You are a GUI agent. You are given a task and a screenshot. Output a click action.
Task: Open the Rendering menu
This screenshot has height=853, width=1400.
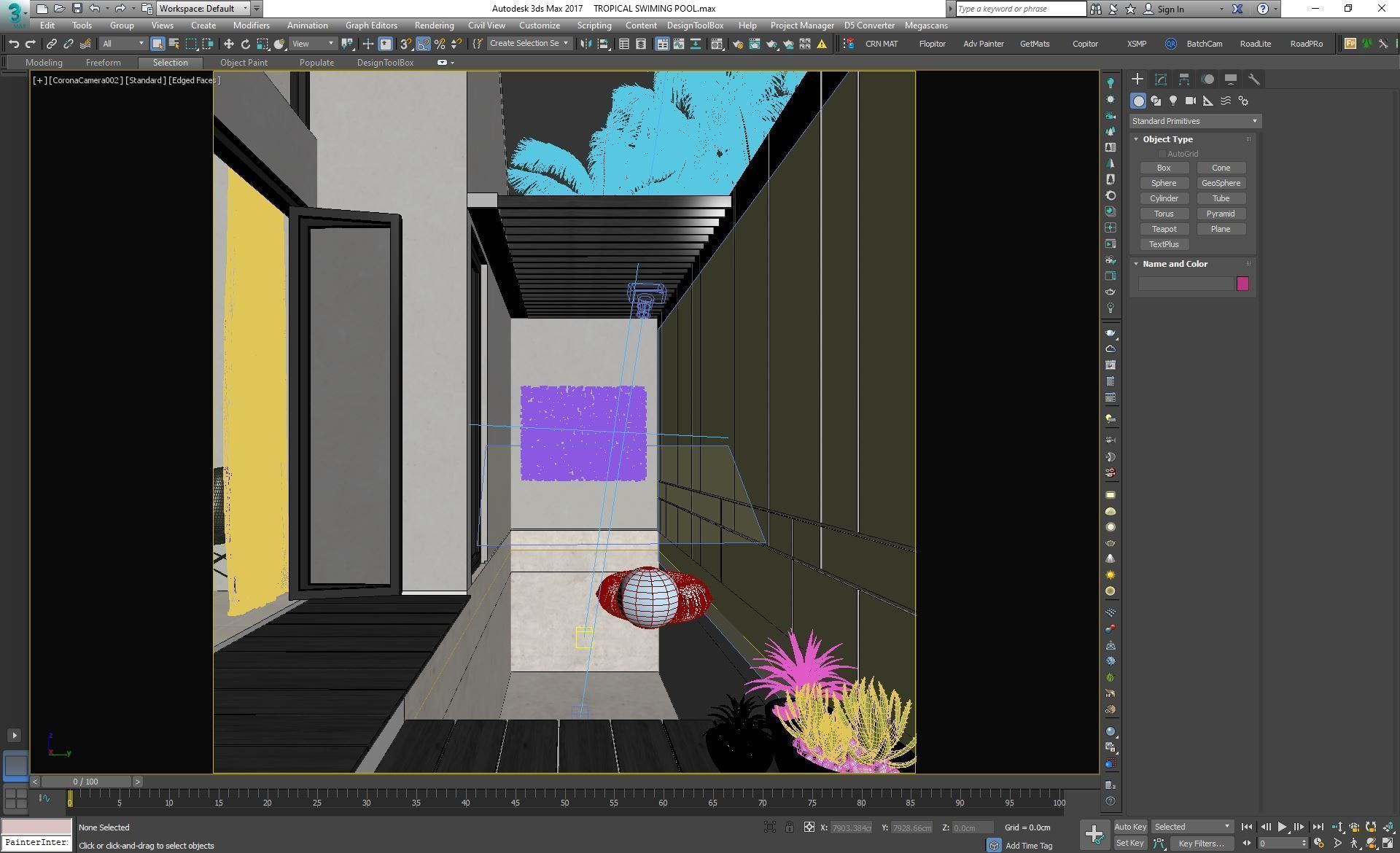(x=434, y=26)
